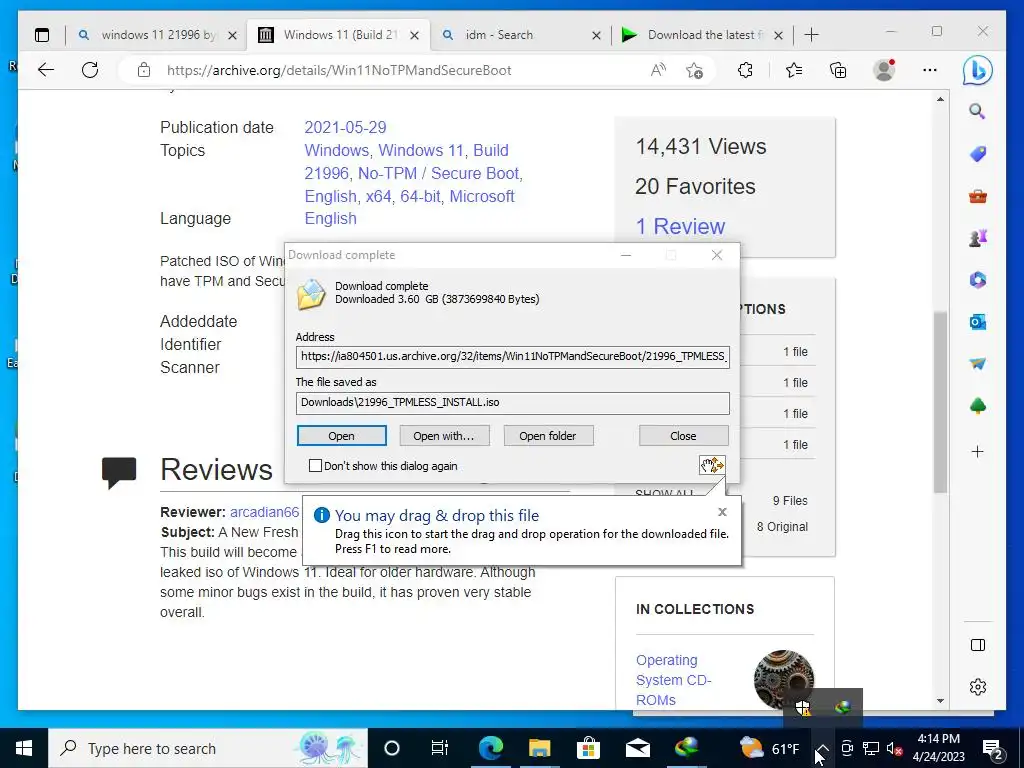Open the sidebar Microsoft 365 icon
Image resolution: width=1024 pixels, height=768 pixels.
tap(978, 280)
